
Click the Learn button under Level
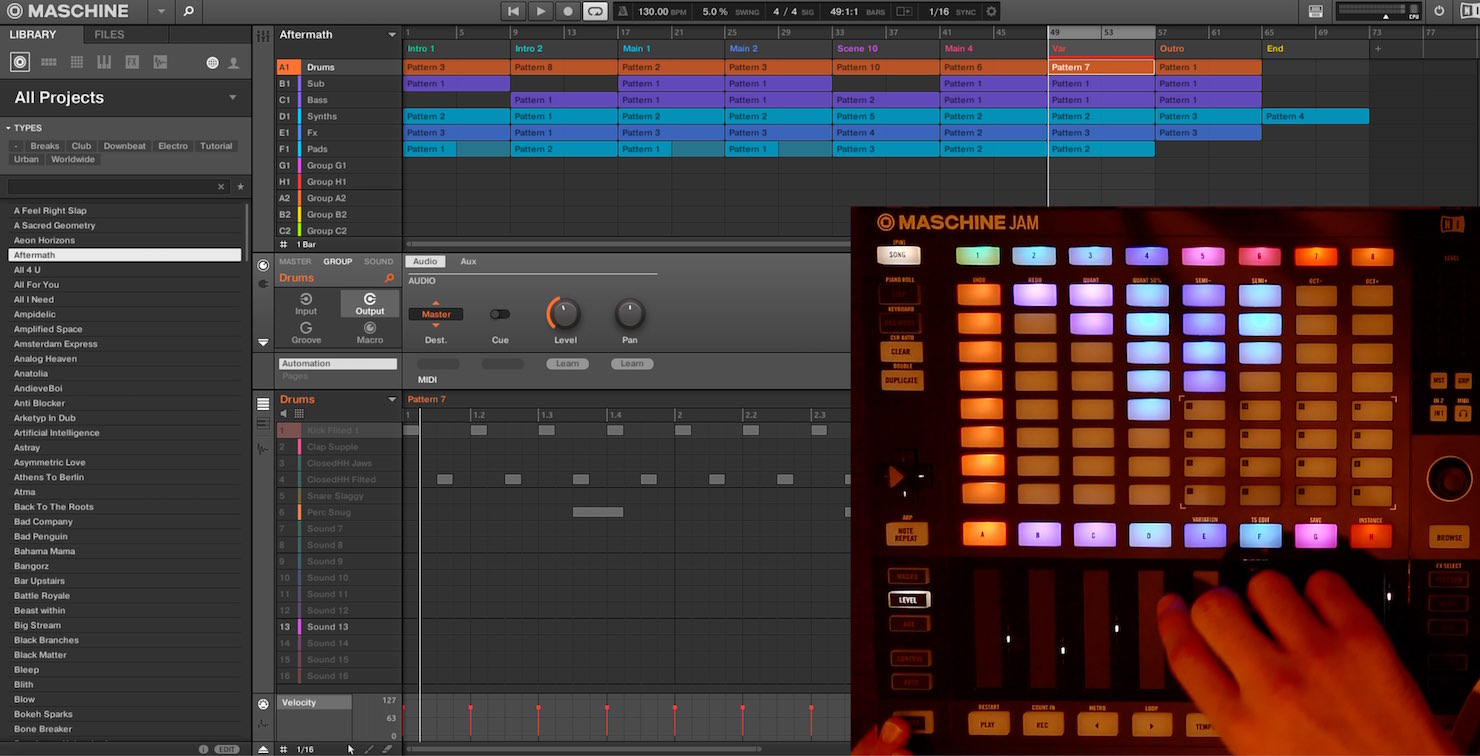point(567,364)
